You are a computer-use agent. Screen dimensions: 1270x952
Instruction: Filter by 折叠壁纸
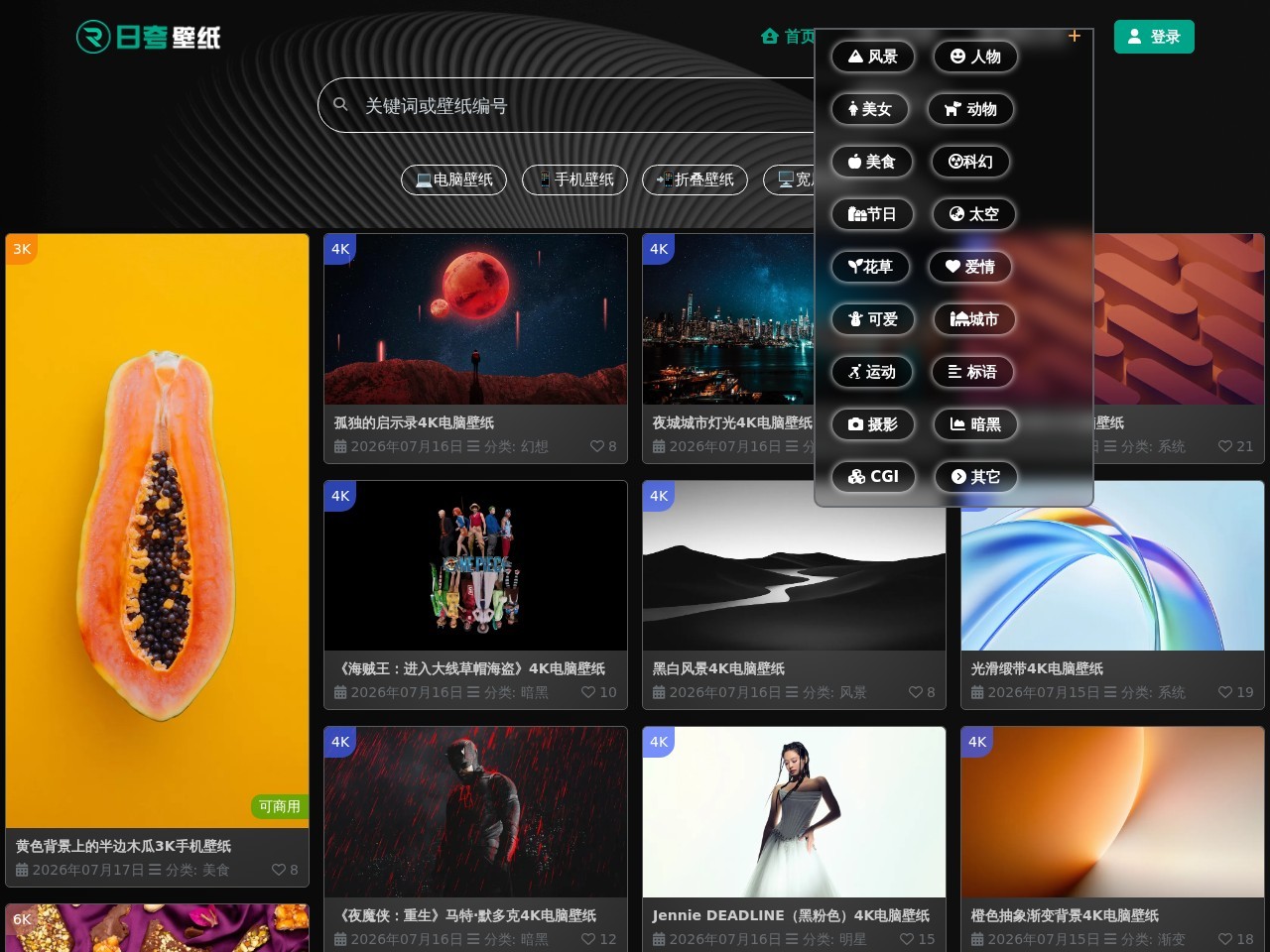point(695,179)
